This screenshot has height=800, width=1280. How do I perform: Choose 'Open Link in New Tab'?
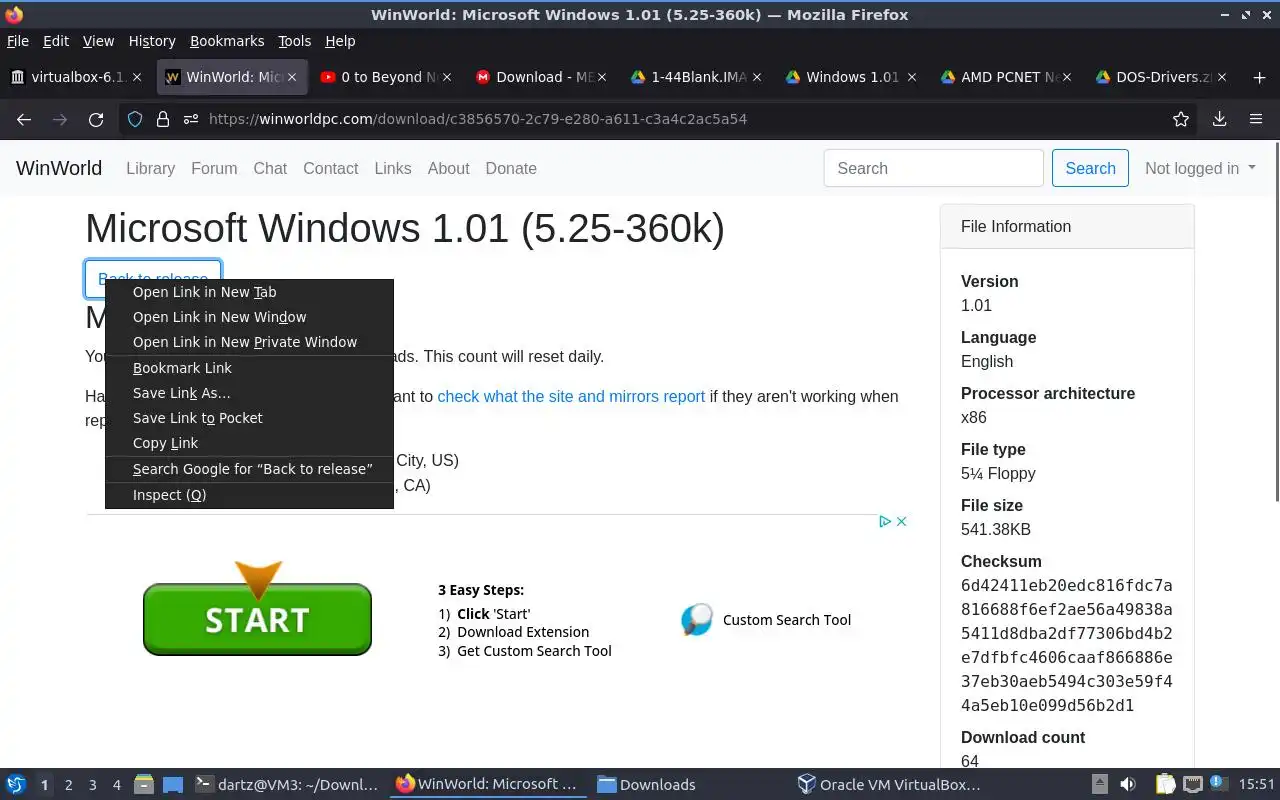pyautogui.click(x=249, y=292)
